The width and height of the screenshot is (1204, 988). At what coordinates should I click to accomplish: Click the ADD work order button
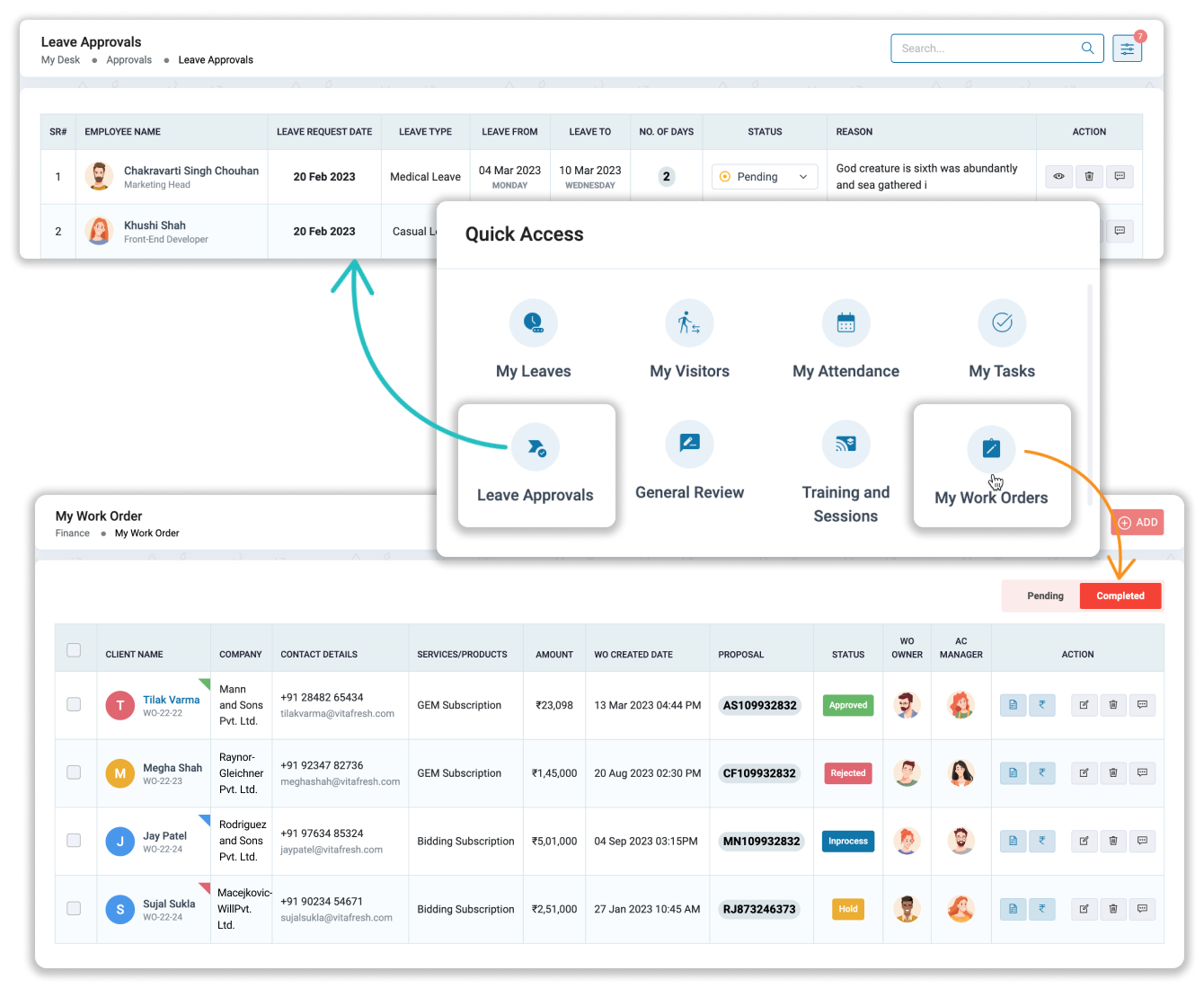click(x=1138, y=523)
